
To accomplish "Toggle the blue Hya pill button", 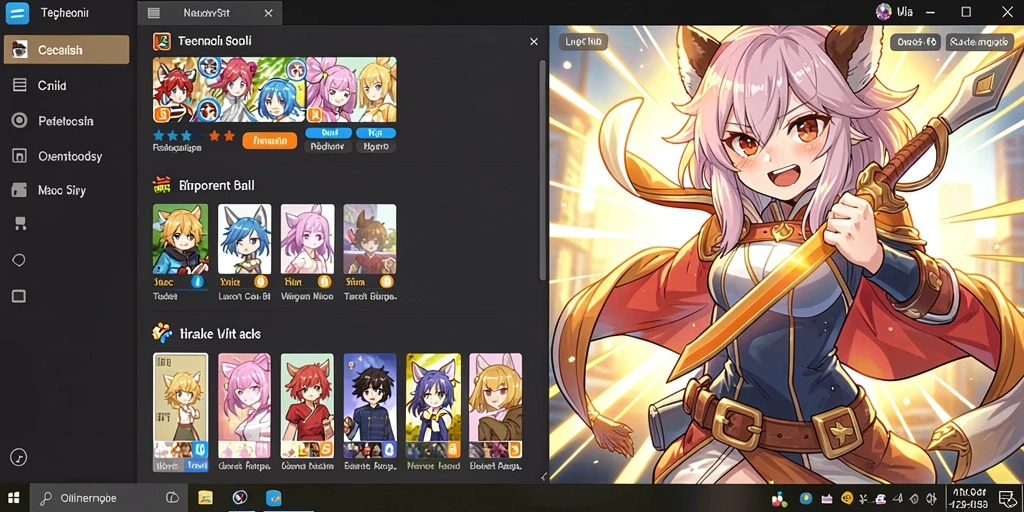I will (x=376, y=133).
